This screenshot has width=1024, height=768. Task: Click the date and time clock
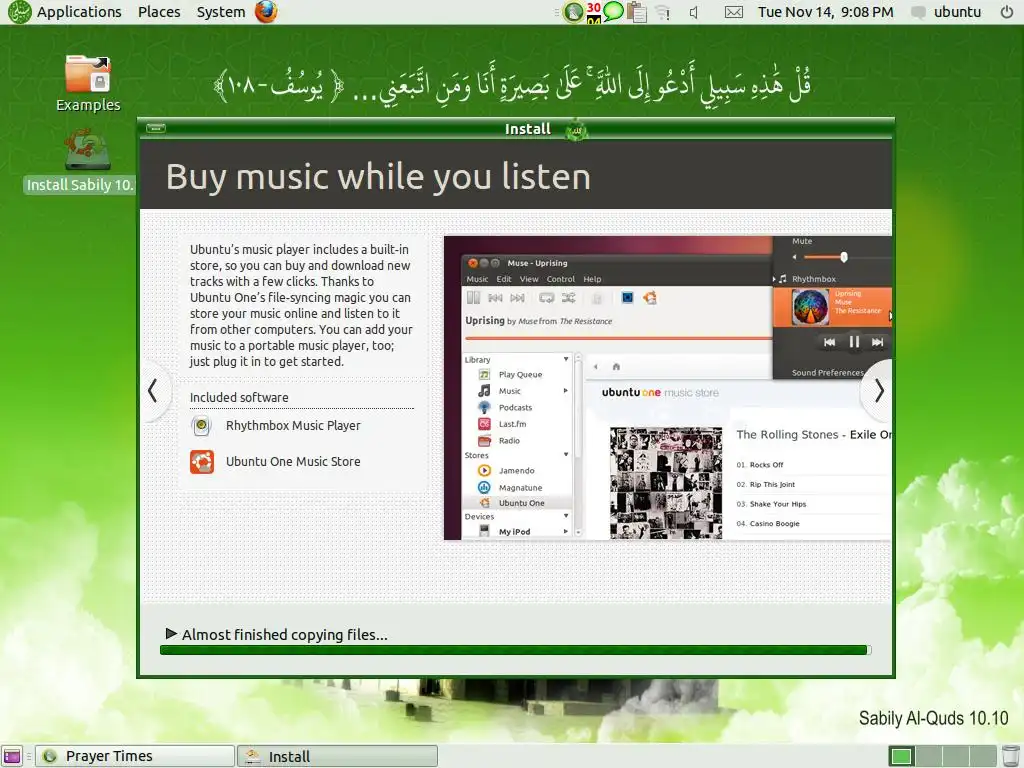tap(825, 12)
